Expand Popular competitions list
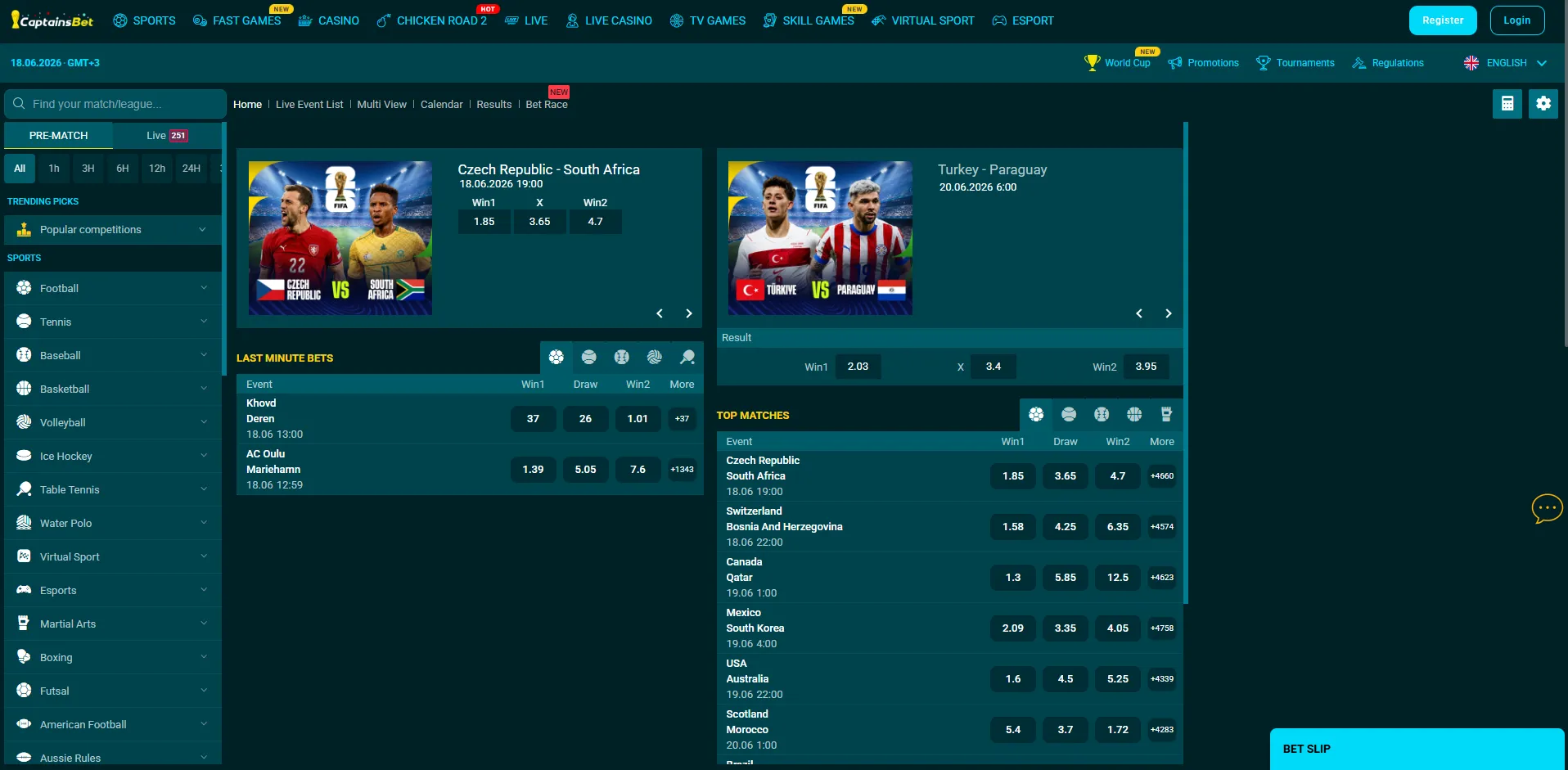The width and height of the screenshot is (1568, 770). point(113,230)
